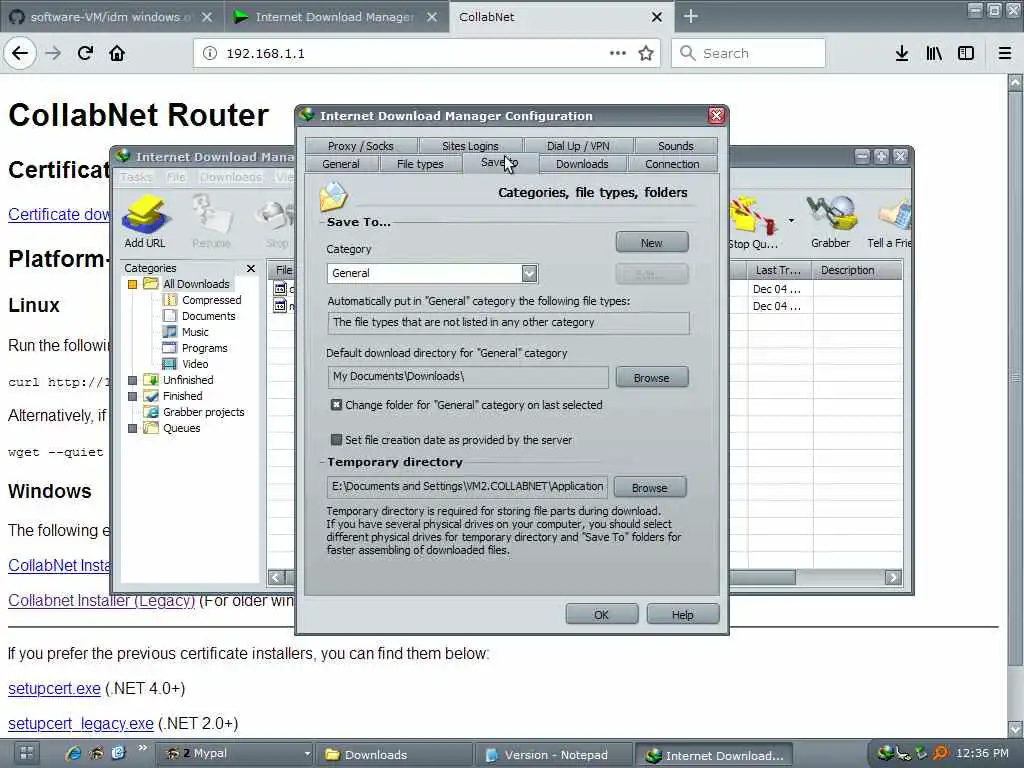Open the setupcert.exe link
This screenshot has width=1024, height=768.
(54, 688)
